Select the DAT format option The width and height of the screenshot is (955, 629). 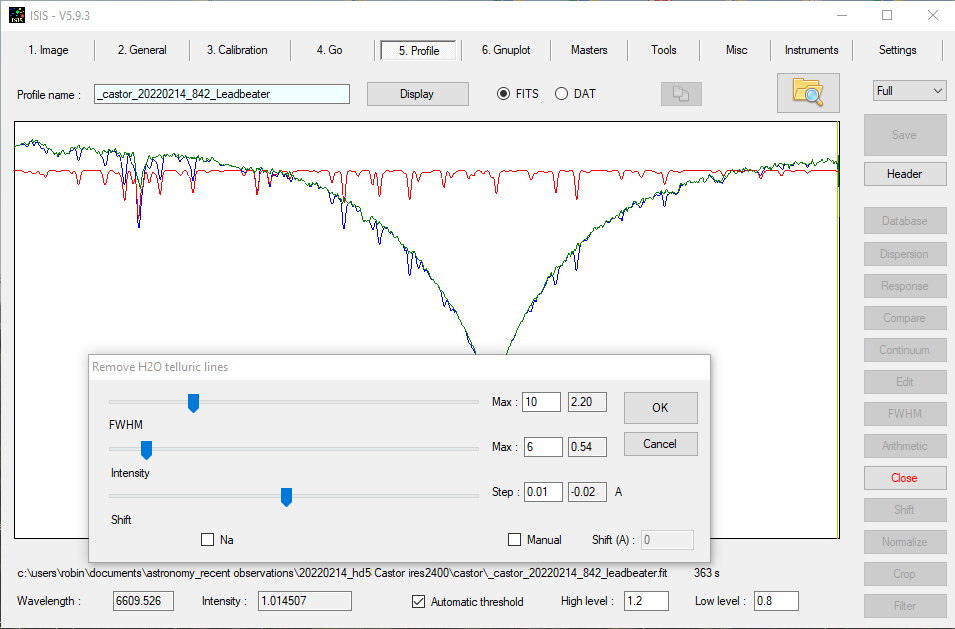(x=561, y=94)
